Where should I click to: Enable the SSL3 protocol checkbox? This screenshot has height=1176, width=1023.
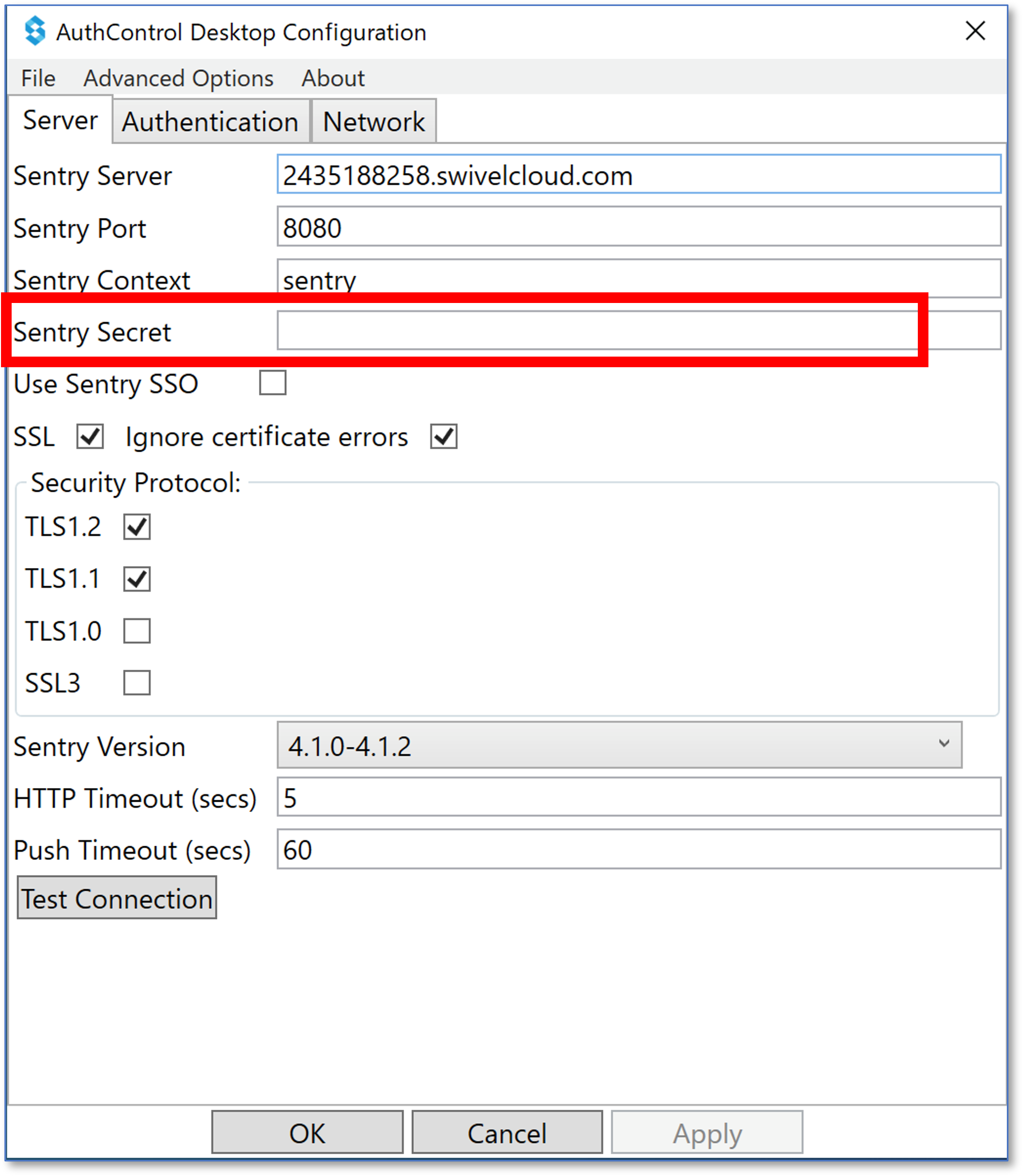tap(137, 683)
